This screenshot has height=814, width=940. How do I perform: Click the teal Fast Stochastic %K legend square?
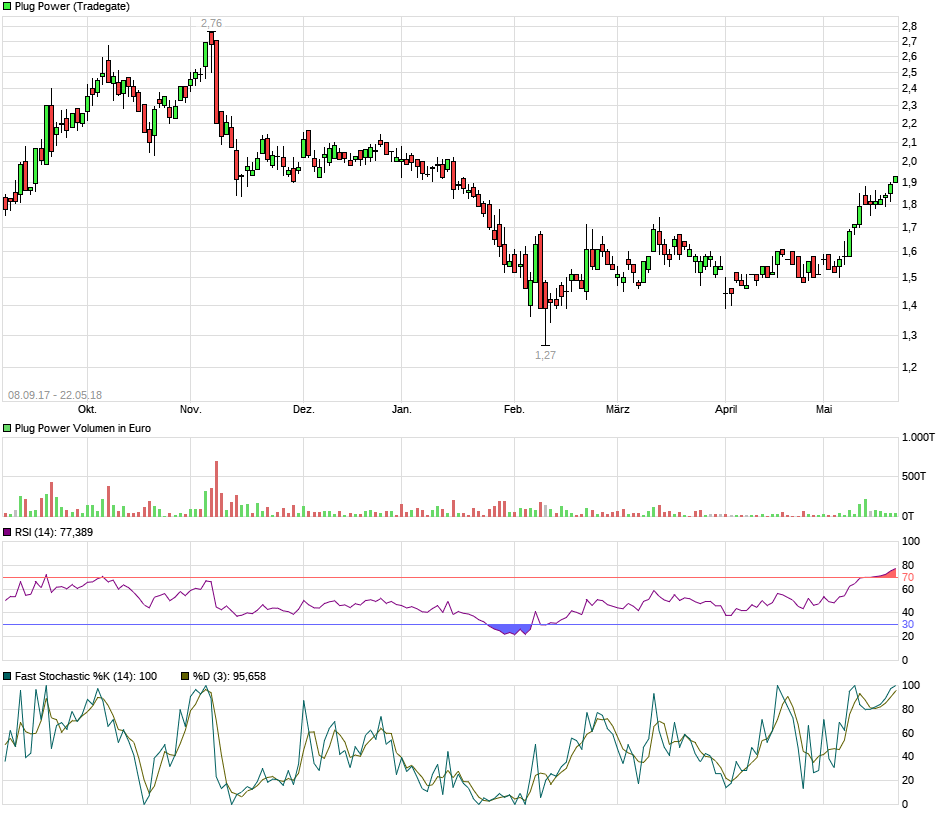pos(7,676)
